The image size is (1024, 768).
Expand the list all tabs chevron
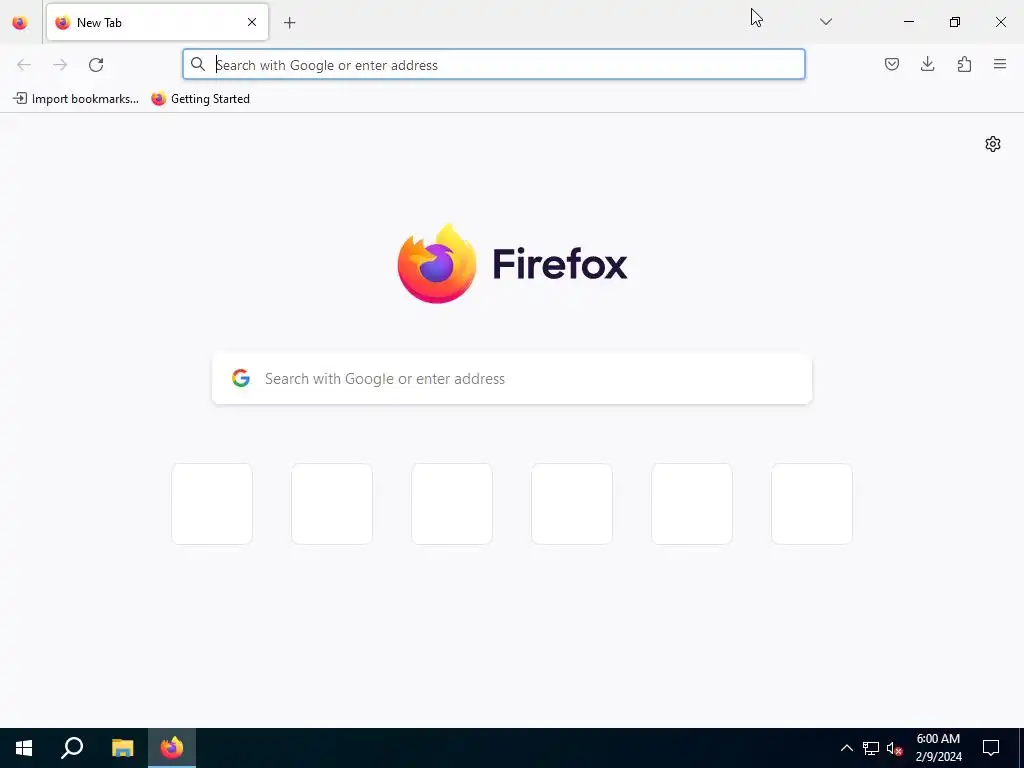pos(825,22)
